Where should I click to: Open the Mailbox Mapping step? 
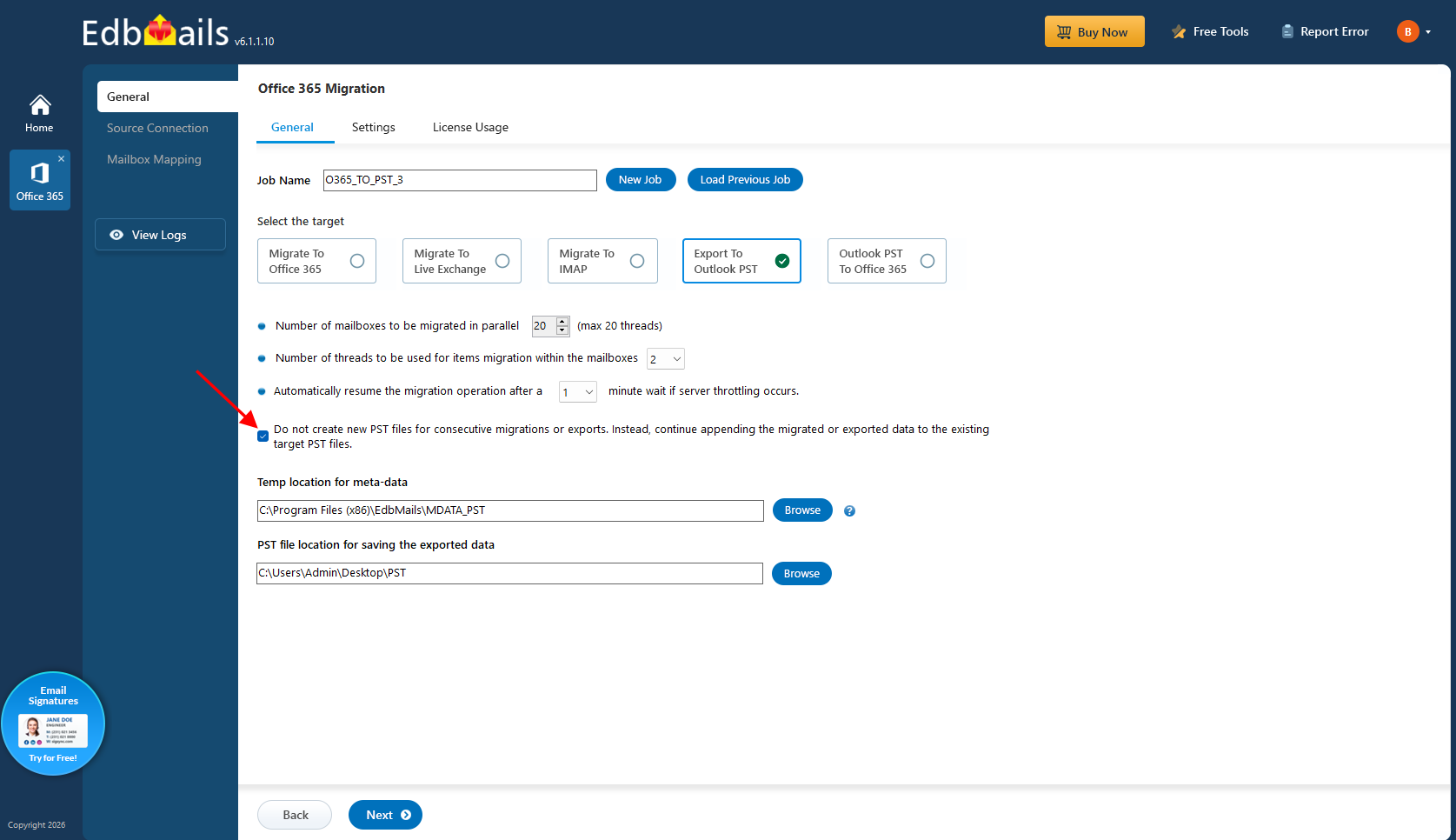(x=154, y=159)
